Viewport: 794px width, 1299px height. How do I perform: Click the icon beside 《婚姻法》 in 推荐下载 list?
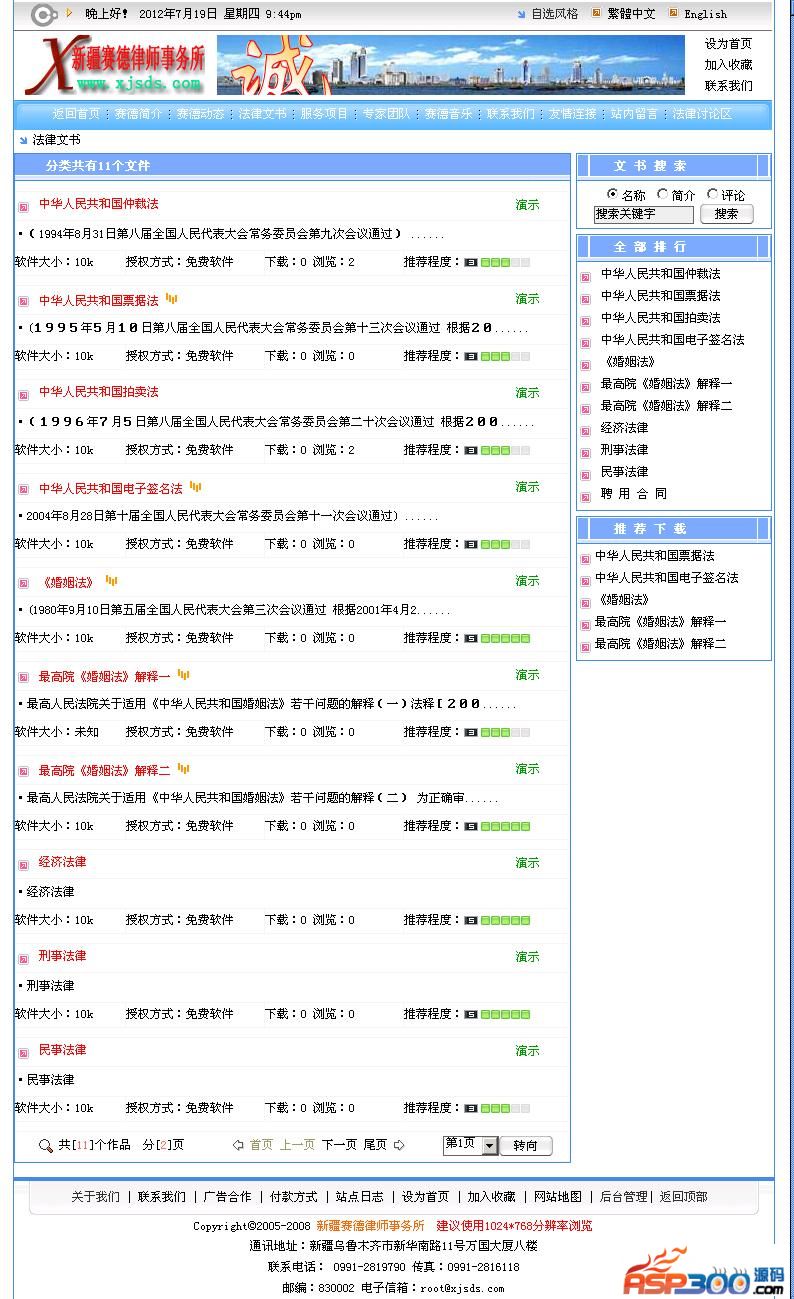tap(586, 603)
